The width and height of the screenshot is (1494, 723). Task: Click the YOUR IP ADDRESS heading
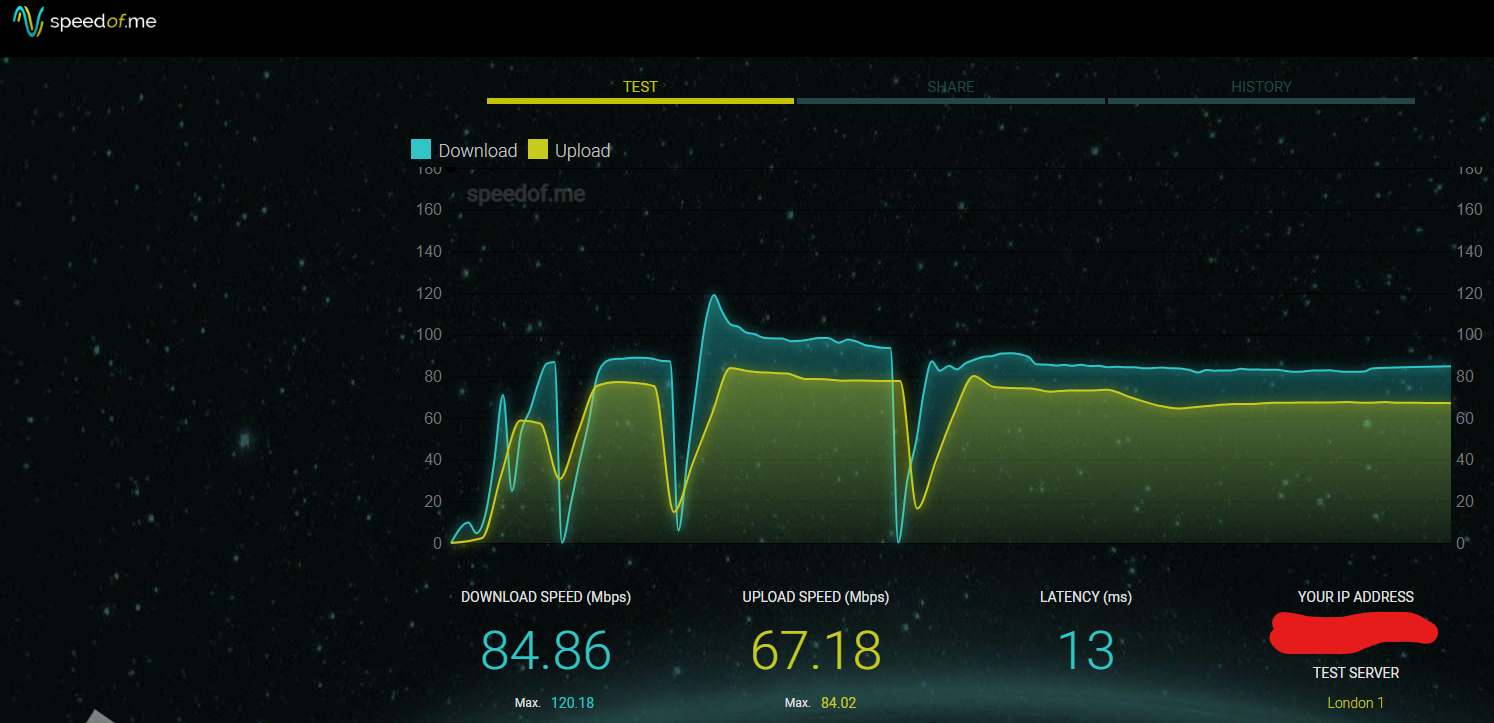click(1355, 597)
